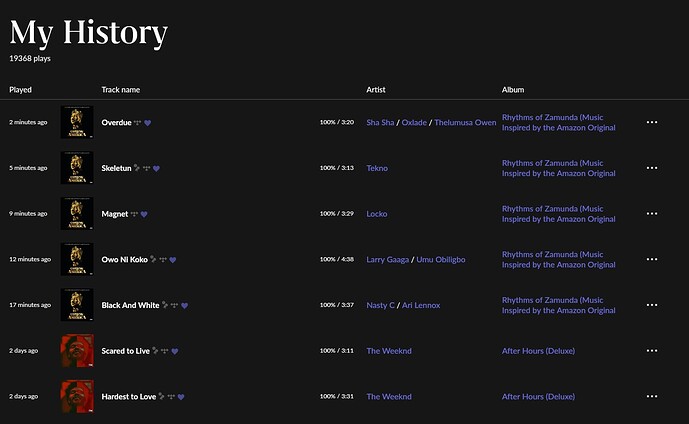Click the dotted icon left of Skeletun's heart

(x=146, y=168)
